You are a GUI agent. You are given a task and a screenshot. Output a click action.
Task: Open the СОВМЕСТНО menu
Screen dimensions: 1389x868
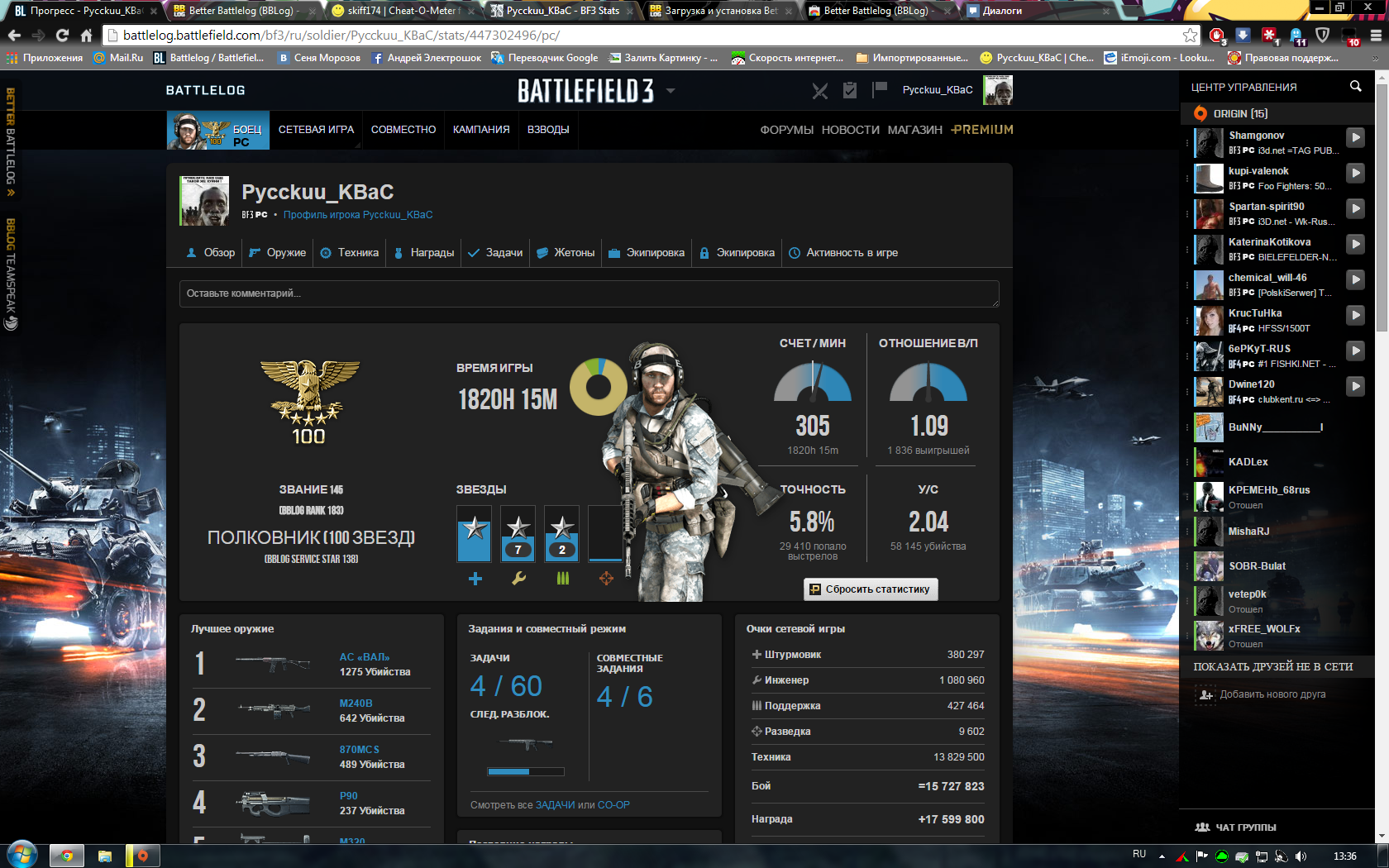coord(403,130)
